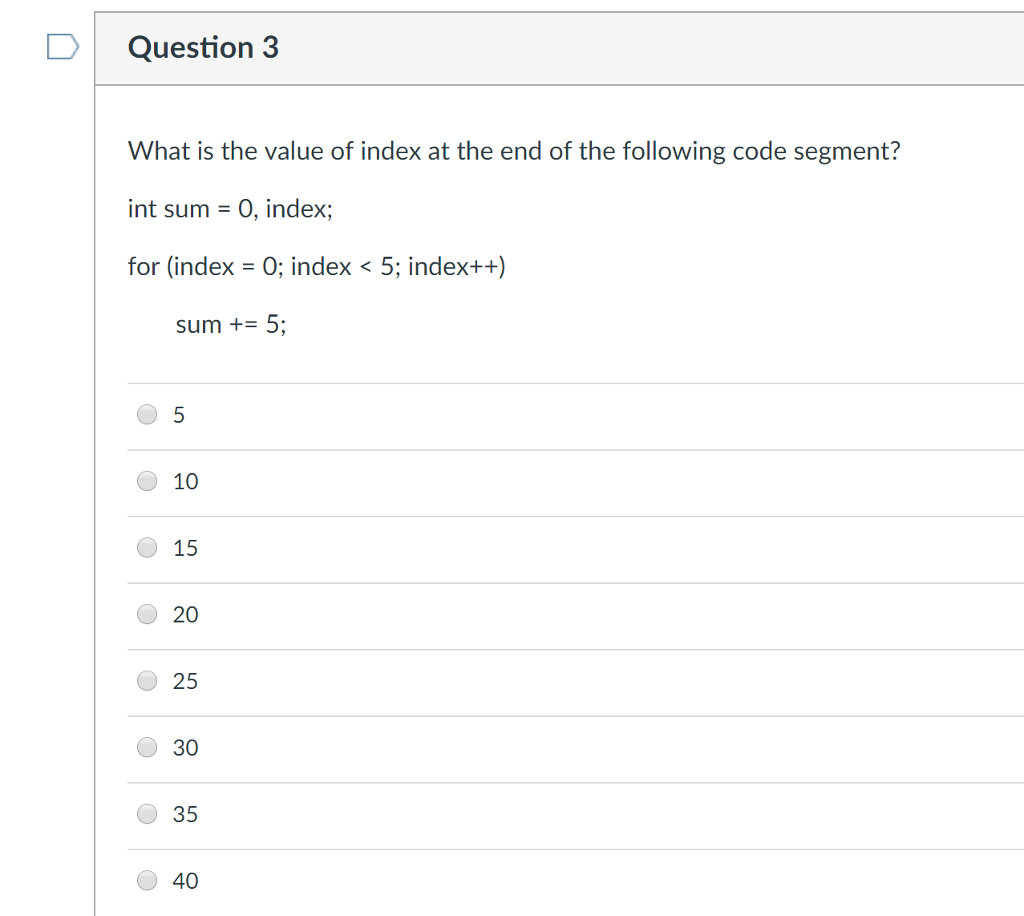Select the radio button for answer 15

146,547
